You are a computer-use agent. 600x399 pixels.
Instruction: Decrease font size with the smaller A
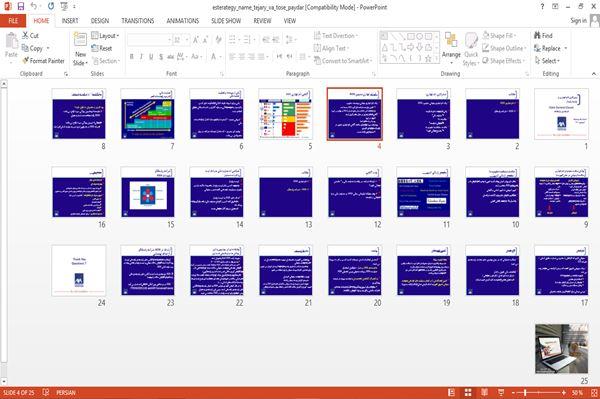(205, 40)
